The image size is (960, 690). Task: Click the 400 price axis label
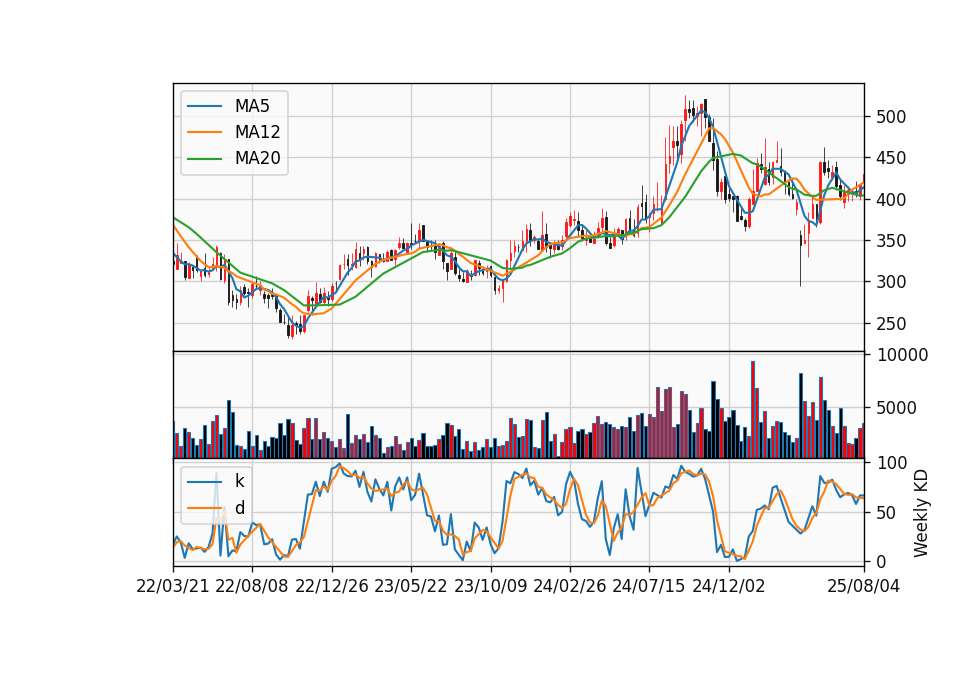point(891,200)
